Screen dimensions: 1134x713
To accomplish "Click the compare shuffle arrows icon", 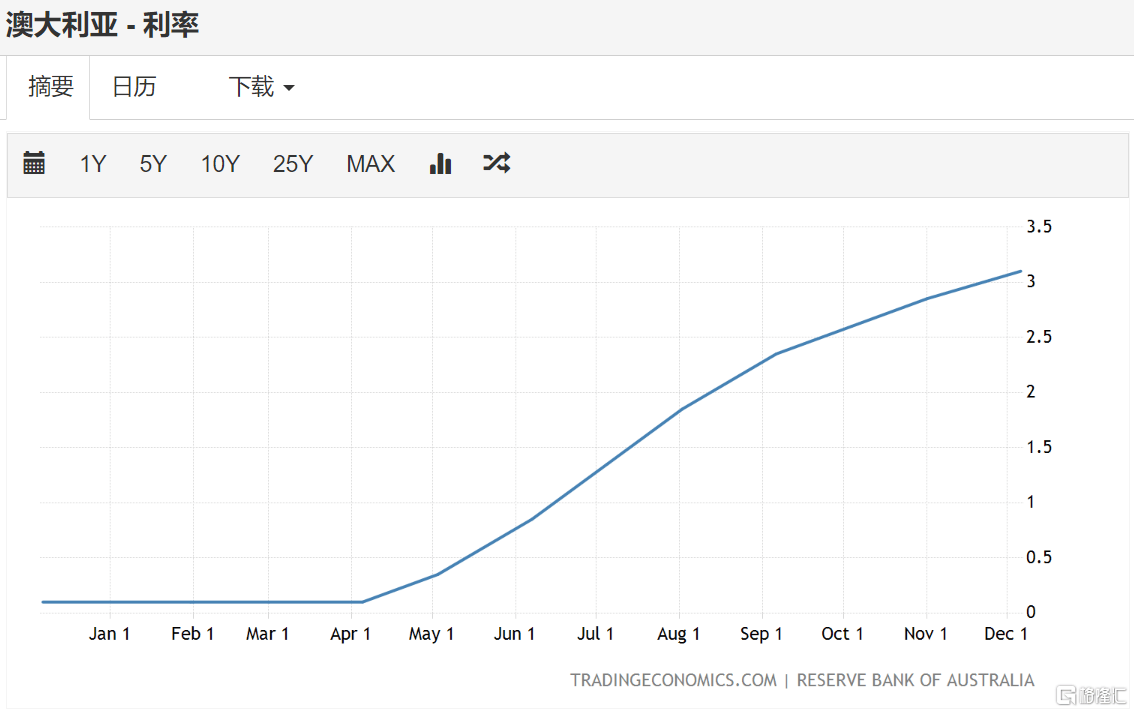I will [x=497, y=163].
